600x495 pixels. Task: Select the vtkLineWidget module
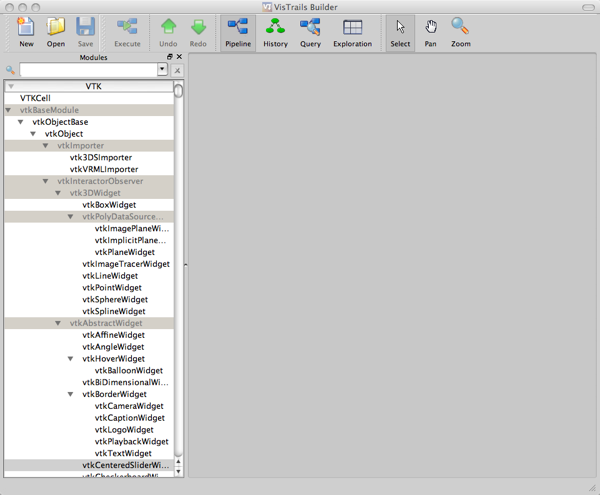pos(110,276)
